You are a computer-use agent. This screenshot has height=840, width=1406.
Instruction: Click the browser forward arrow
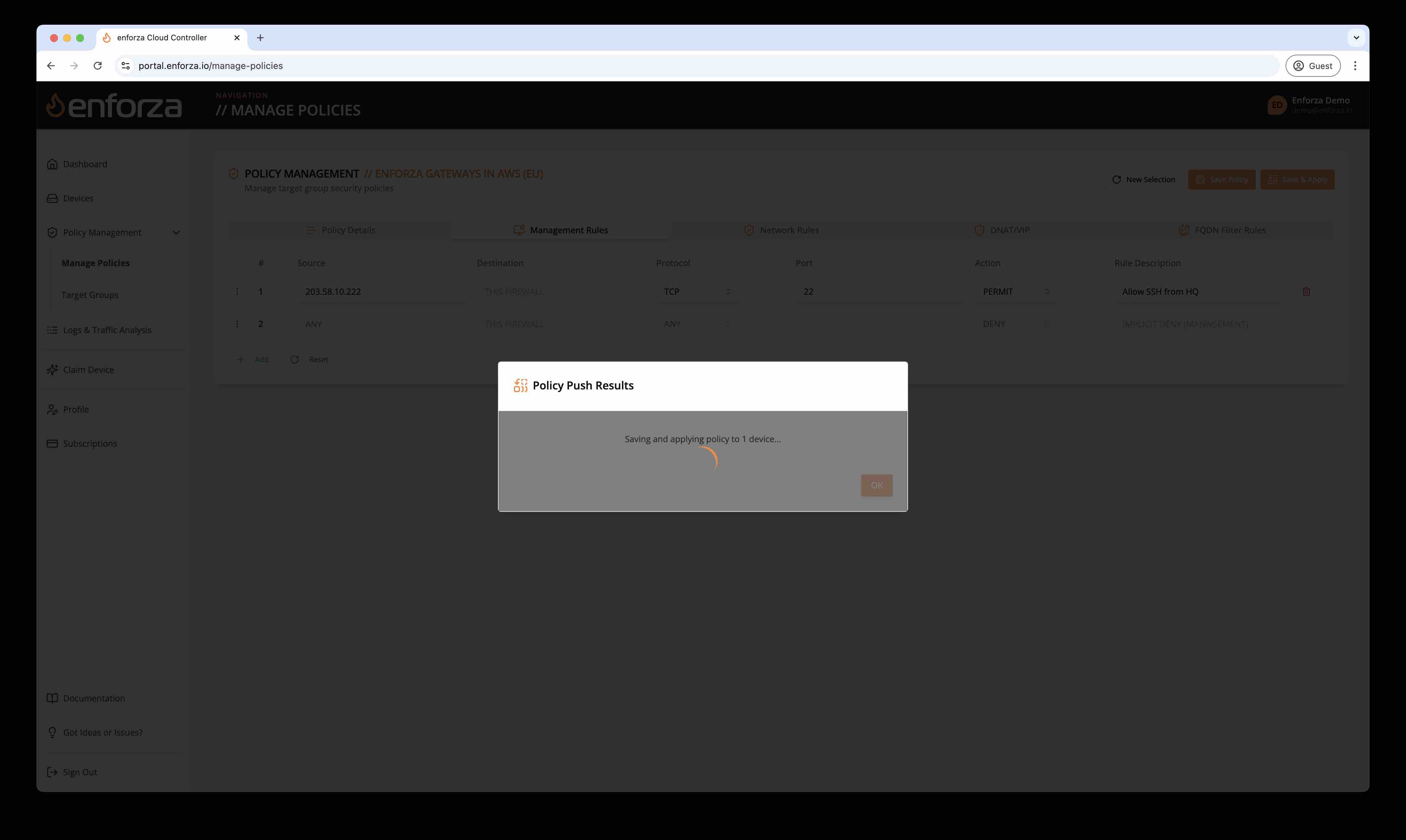pyautogui.click(x=74, y=66)
